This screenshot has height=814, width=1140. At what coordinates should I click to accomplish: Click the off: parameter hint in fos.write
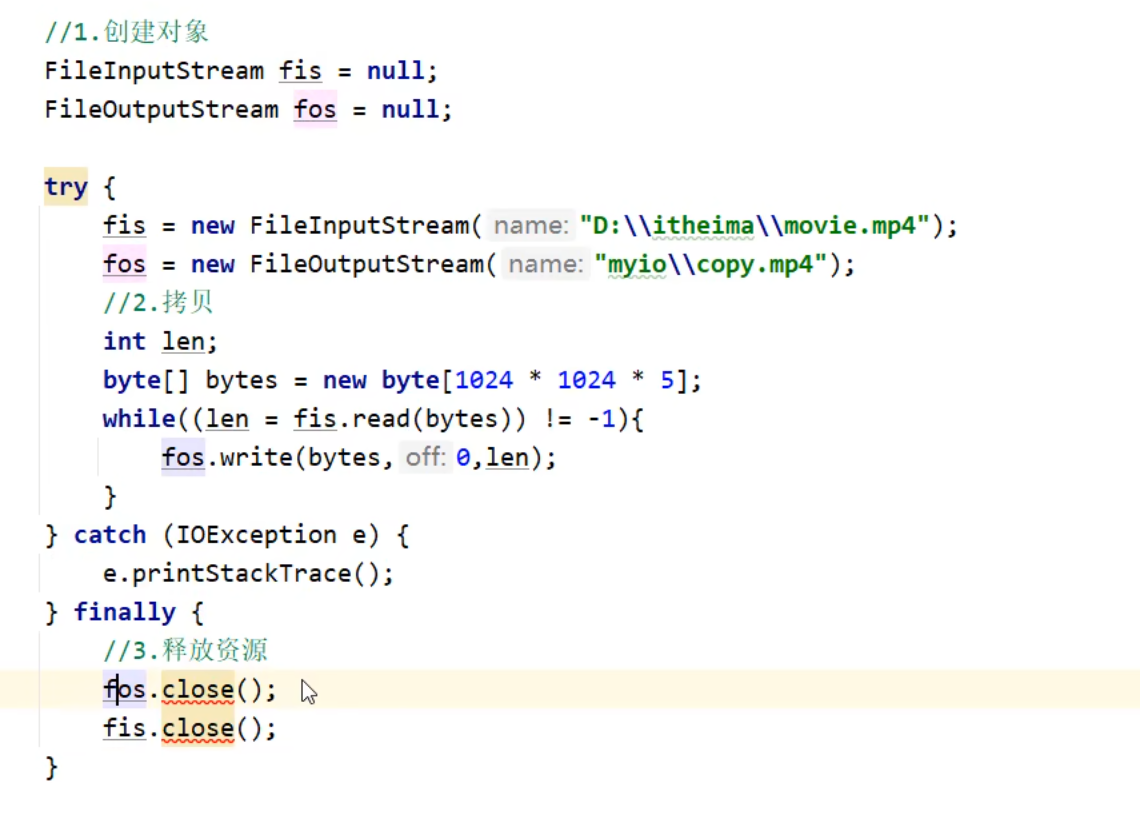425,458
